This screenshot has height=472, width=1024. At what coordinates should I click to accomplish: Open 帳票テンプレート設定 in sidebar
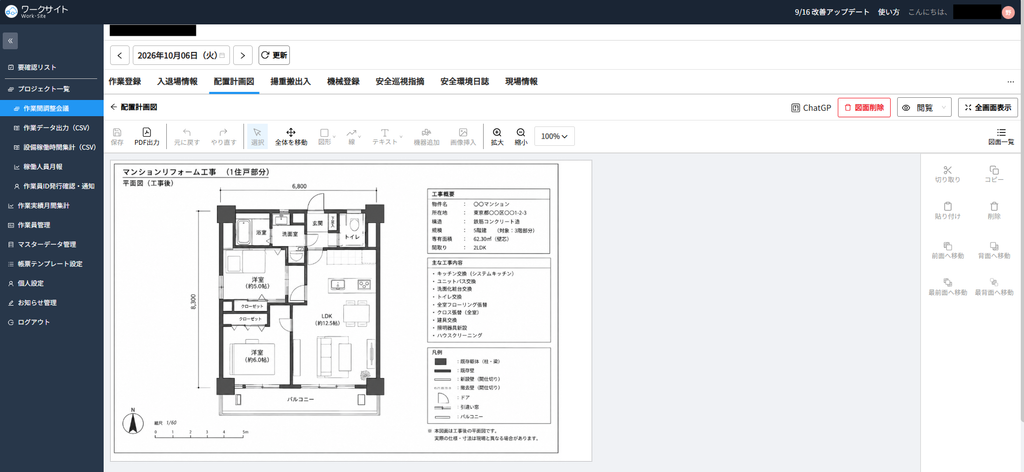click(52, 264)
